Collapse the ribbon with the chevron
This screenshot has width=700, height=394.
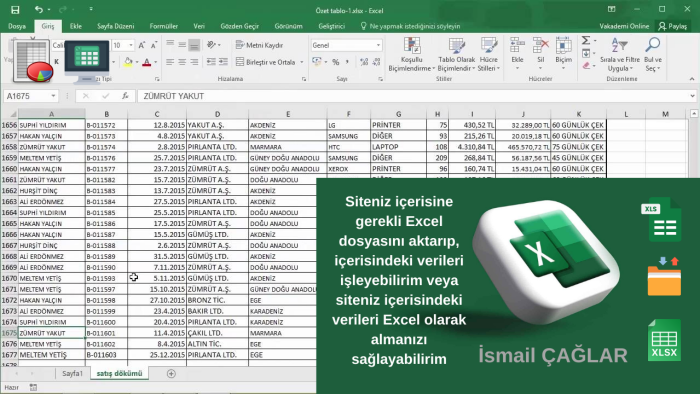692,79
